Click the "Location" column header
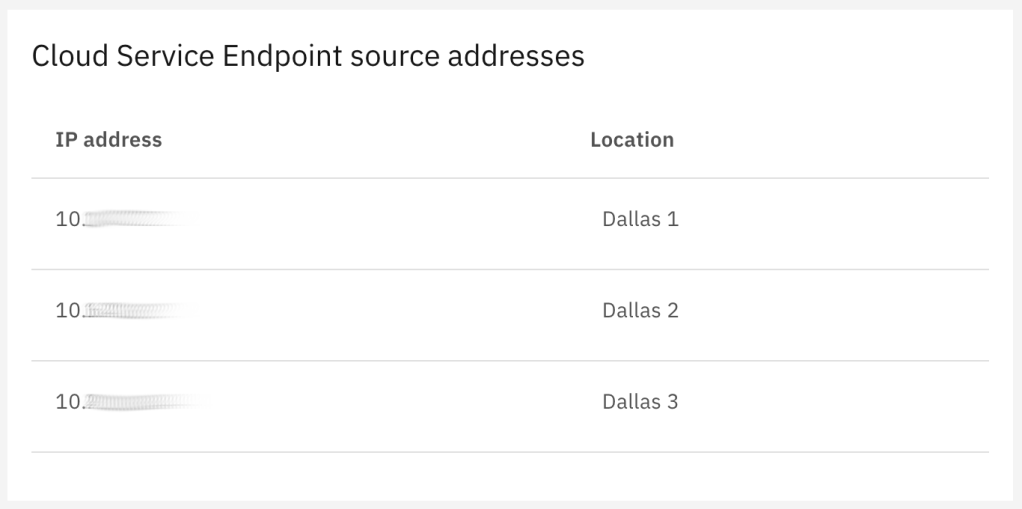This screenshot has height=509, width=1022. pyautogui.click(x=632, y=140)
